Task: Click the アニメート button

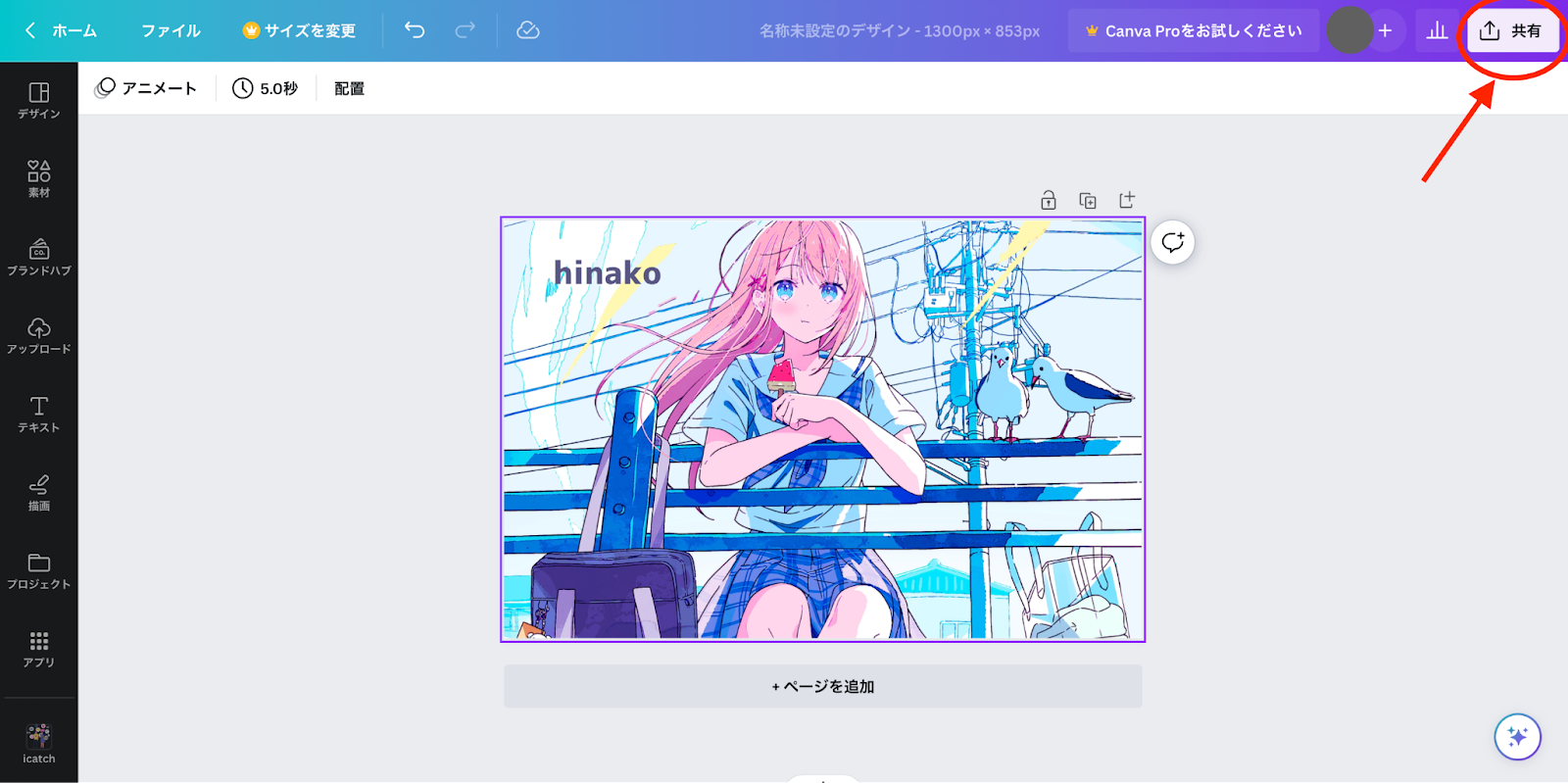Action: click(146, 88)
